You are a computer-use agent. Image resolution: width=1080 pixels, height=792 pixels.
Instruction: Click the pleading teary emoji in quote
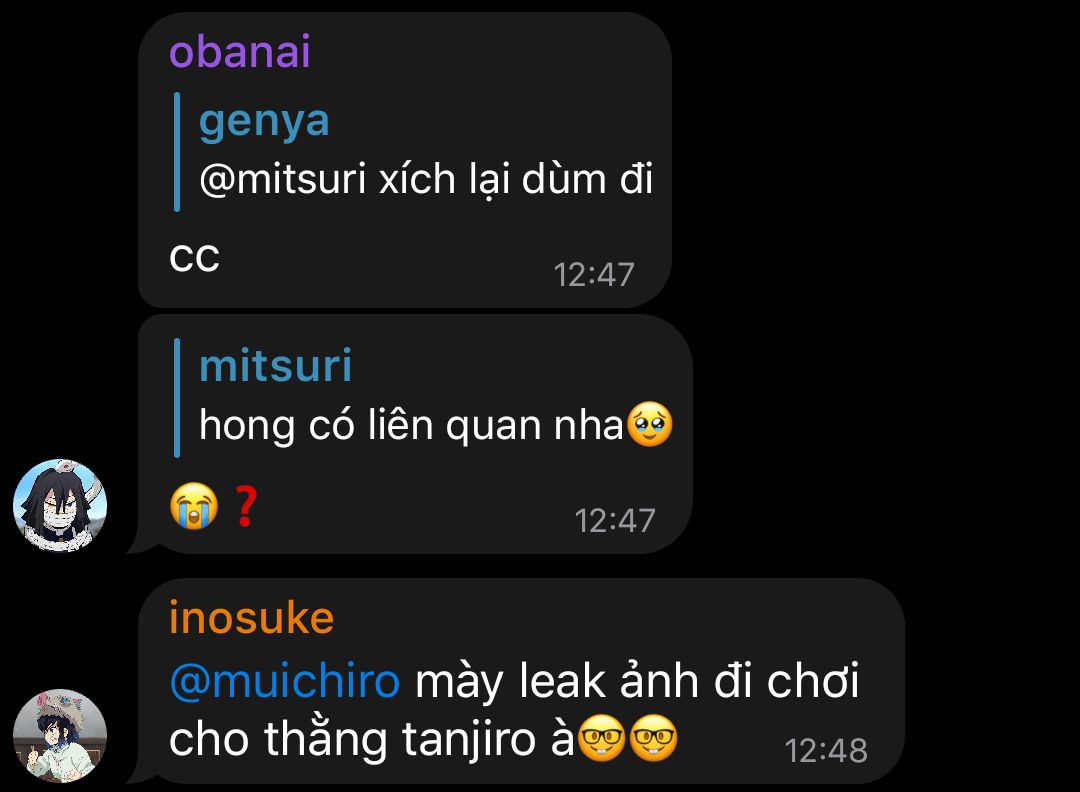coord(649,424)
